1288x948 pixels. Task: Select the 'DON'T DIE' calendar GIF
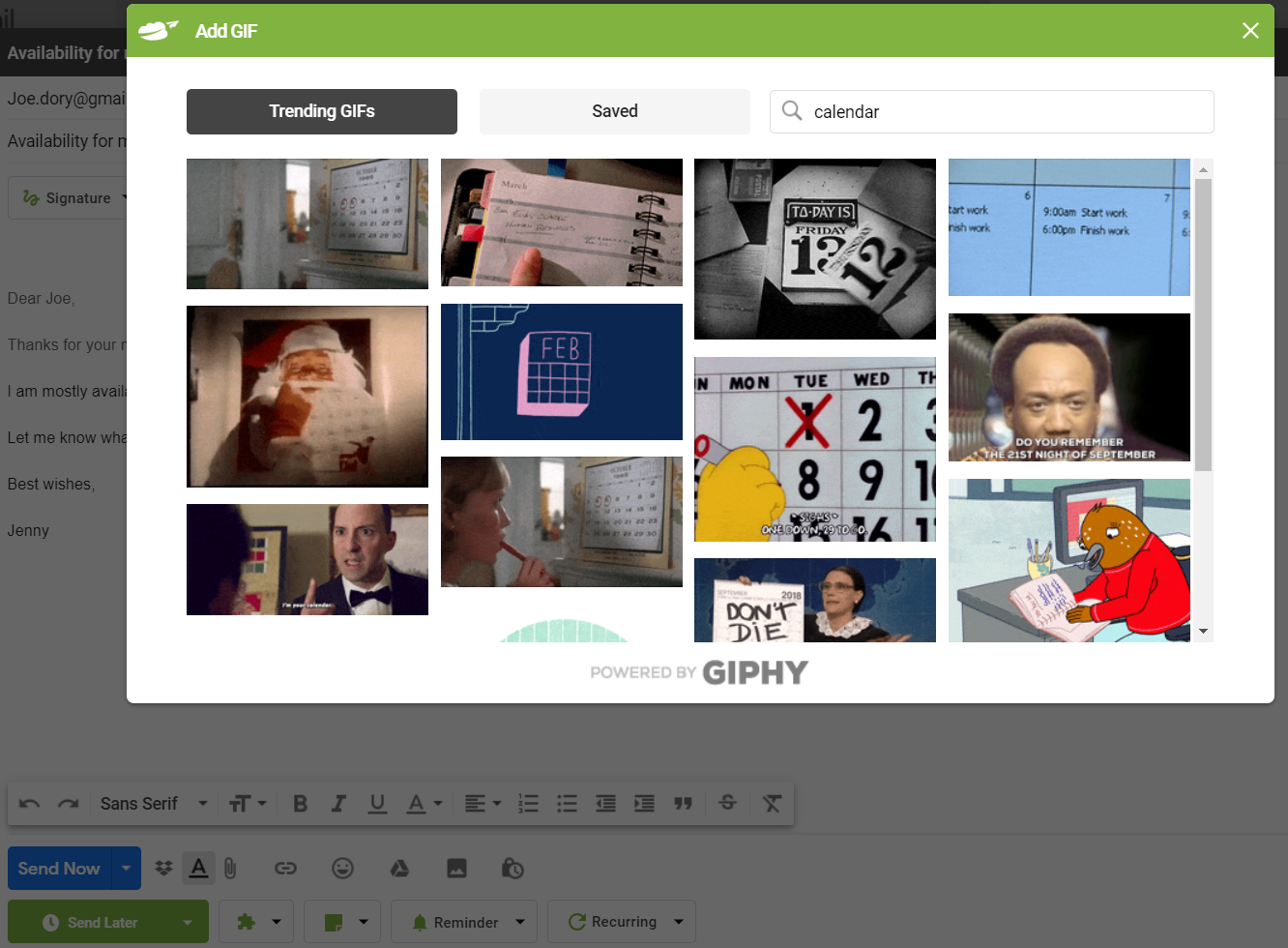815,600
